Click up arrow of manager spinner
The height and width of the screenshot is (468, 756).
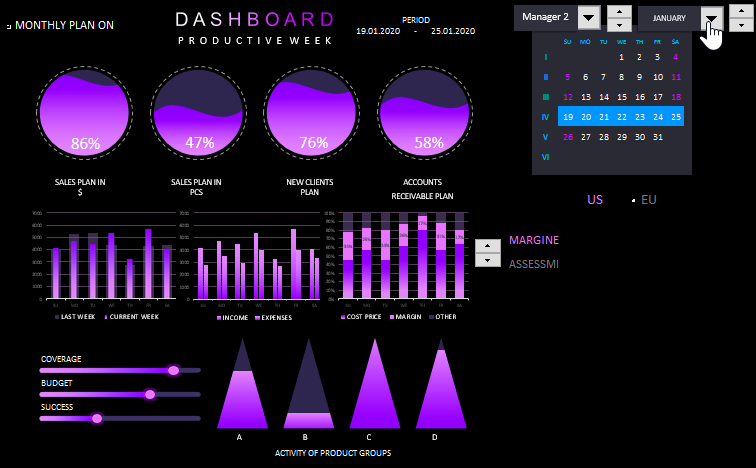coord(619,11)
